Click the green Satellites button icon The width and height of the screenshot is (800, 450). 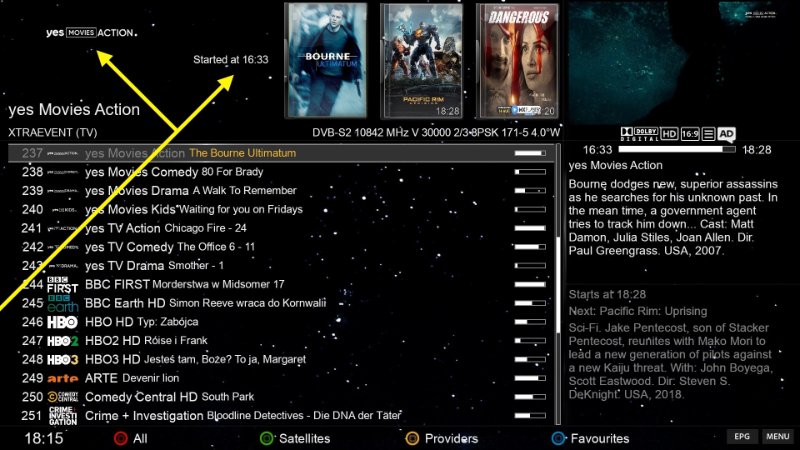pyautogui.click(x=266, y=438)
